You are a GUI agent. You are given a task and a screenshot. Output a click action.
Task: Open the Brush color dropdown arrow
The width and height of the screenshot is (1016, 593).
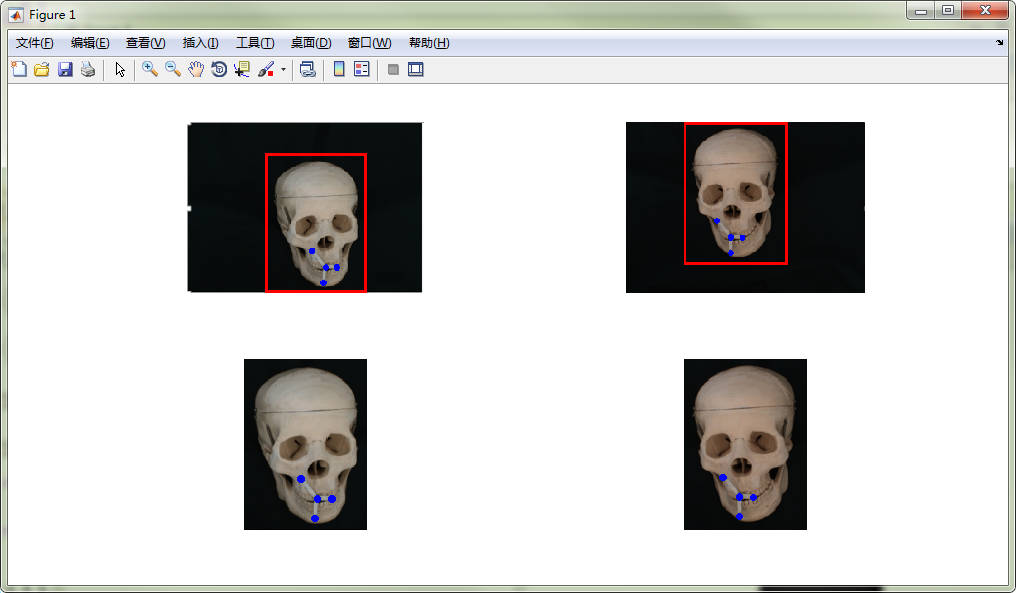(x=283, y=69)
